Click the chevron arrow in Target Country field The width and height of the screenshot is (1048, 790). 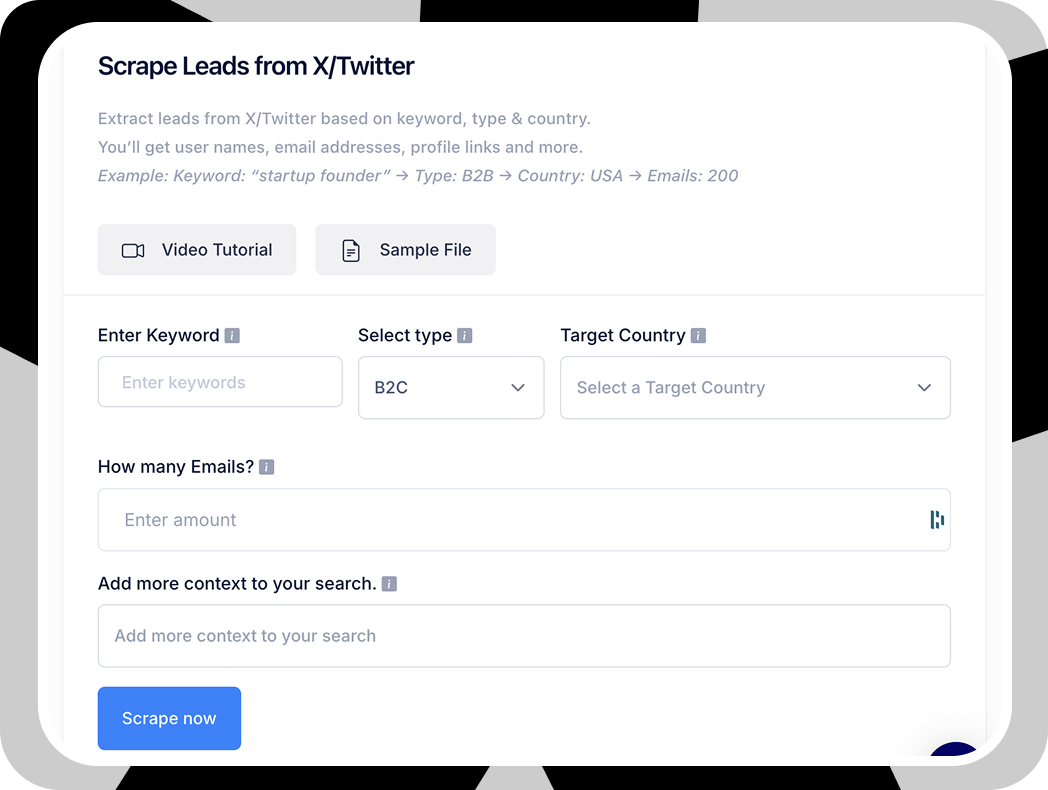coord(924,388)
